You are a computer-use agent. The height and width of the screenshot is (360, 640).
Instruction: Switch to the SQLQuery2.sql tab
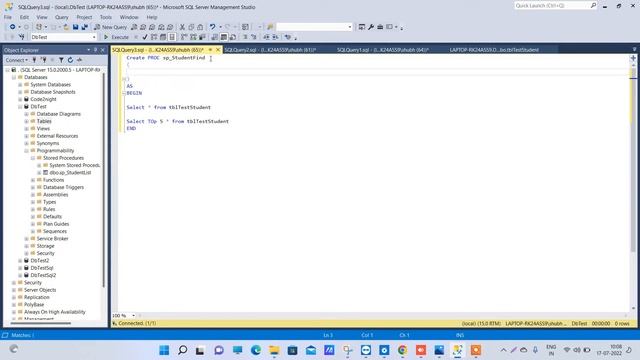(x=270, y=50)
